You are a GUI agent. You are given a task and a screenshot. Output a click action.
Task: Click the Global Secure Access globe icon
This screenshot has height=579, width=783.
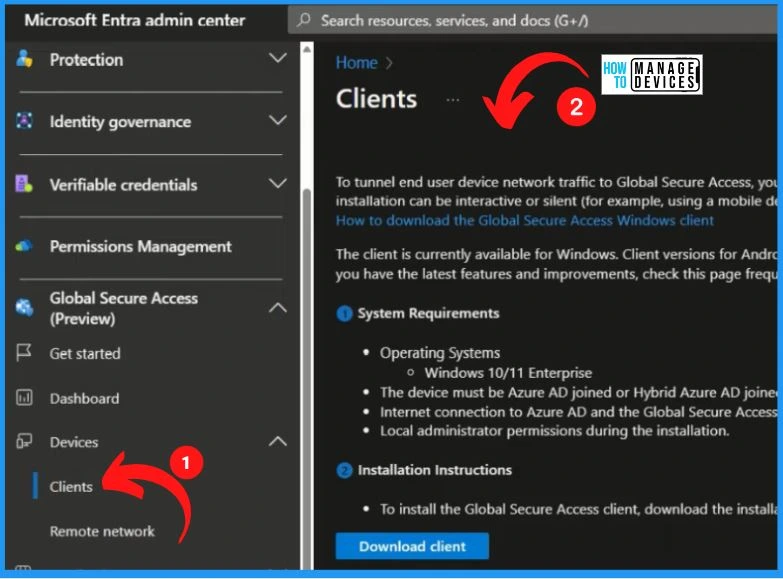(24, 307)
